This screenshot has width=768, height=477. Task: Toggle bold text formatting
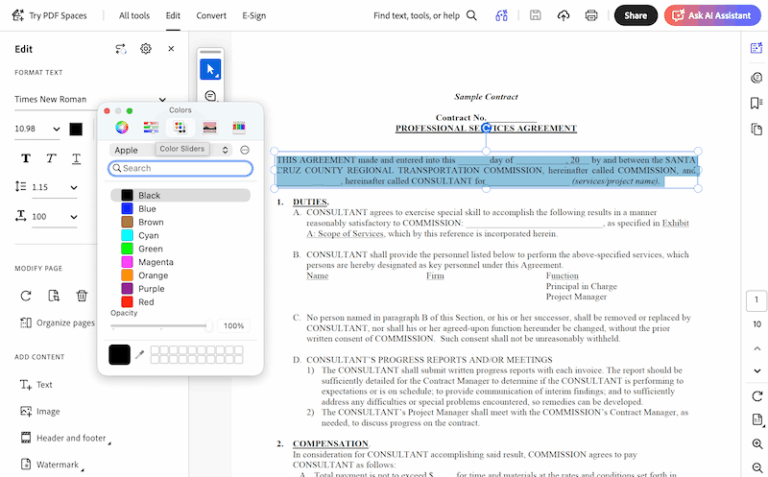(26, 158)
